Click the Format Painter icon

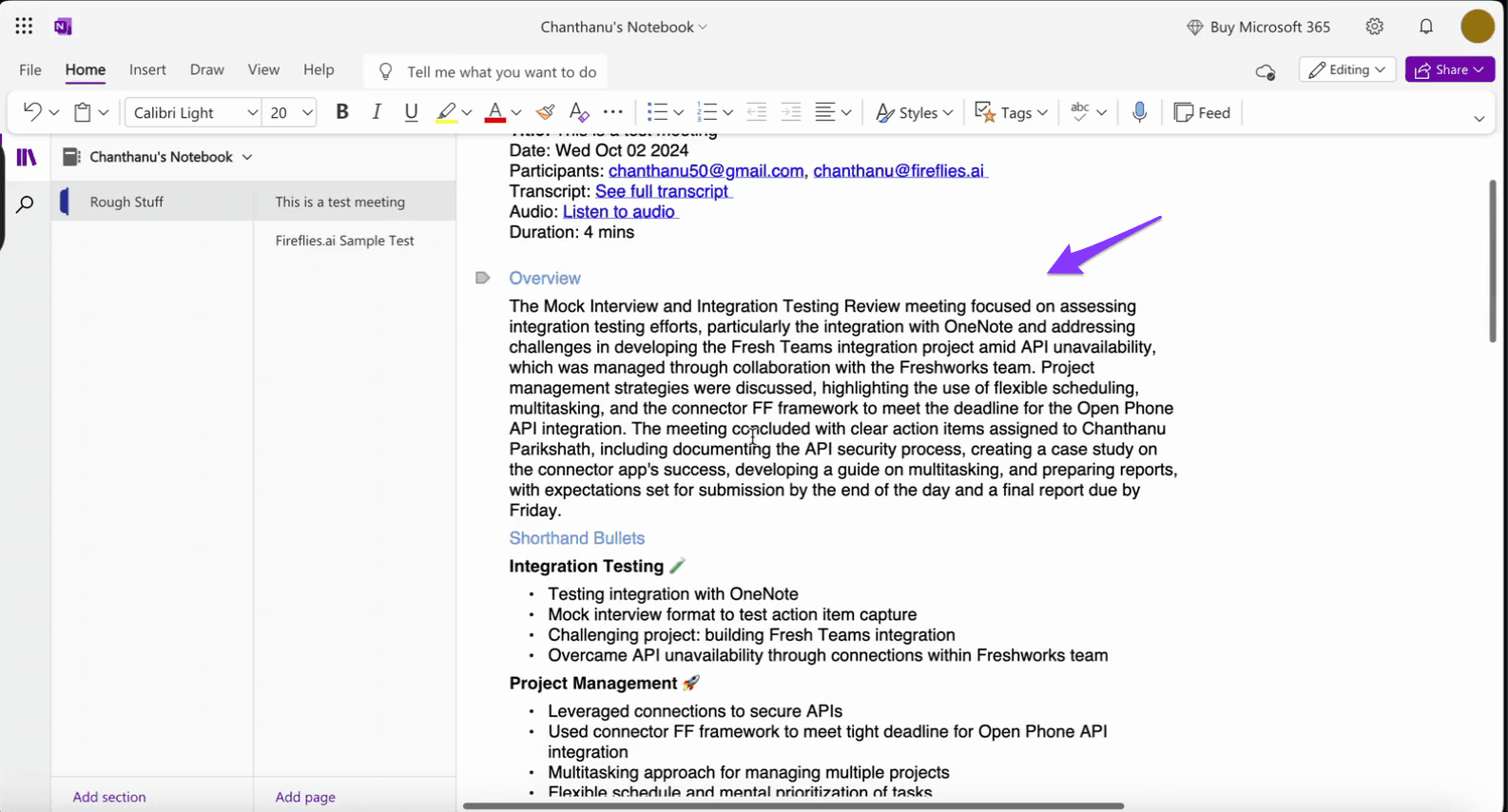[x=545, y=112]
